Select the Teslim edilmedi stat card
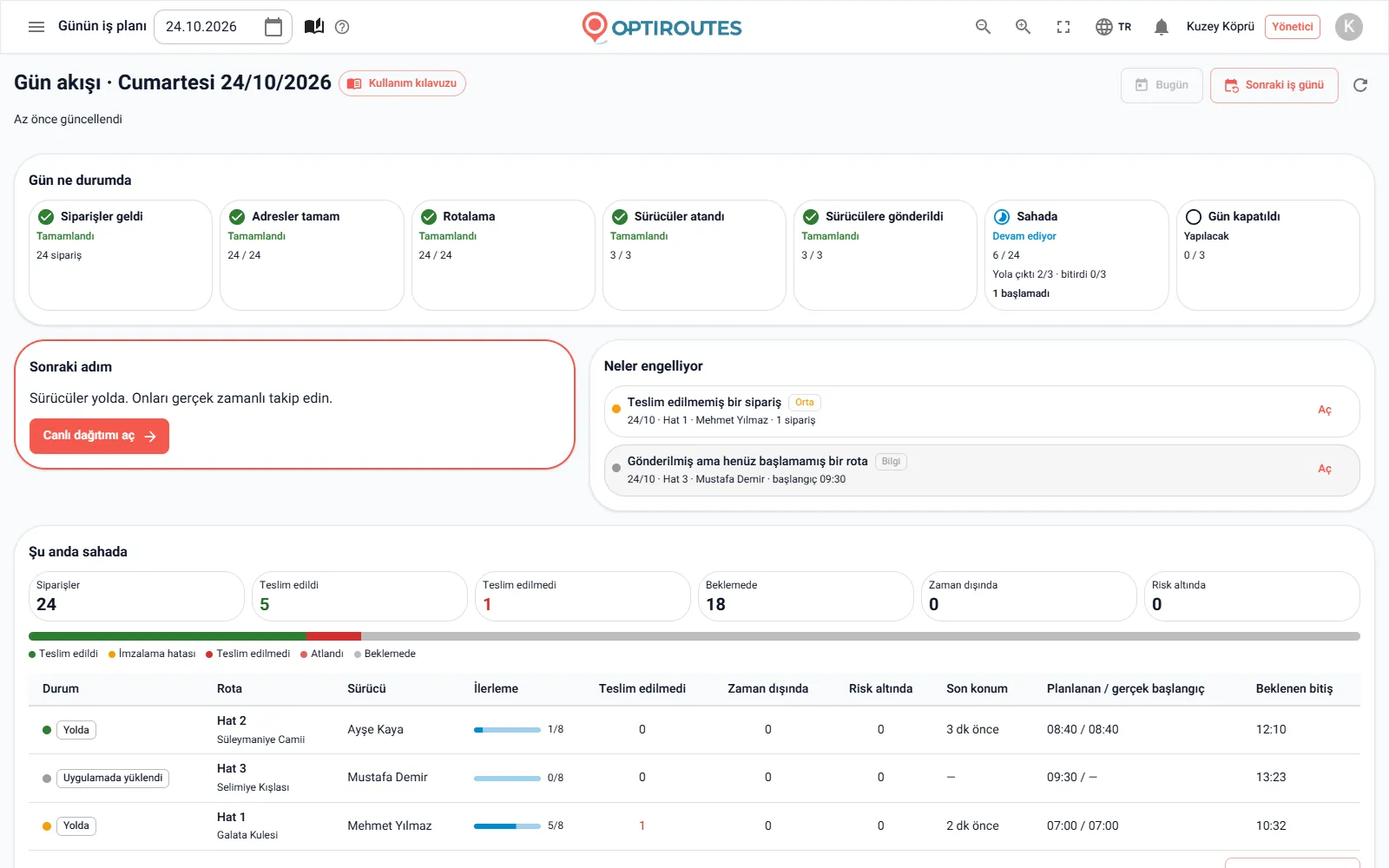 tap(583, 596)
